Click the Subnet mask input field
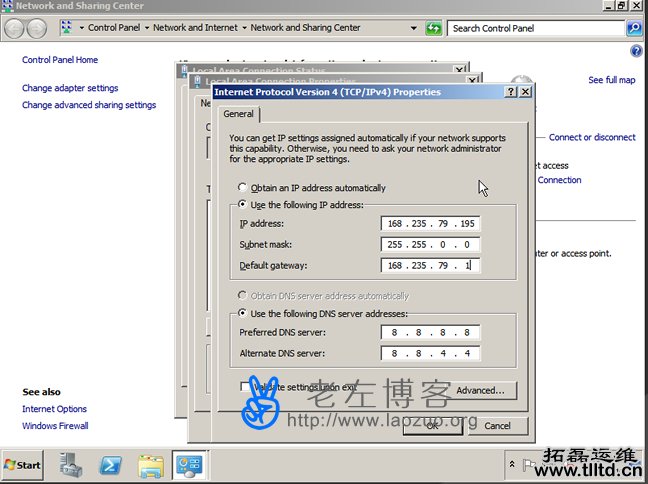The height and width of the screenshot is (484, 648). click(430, 244)
